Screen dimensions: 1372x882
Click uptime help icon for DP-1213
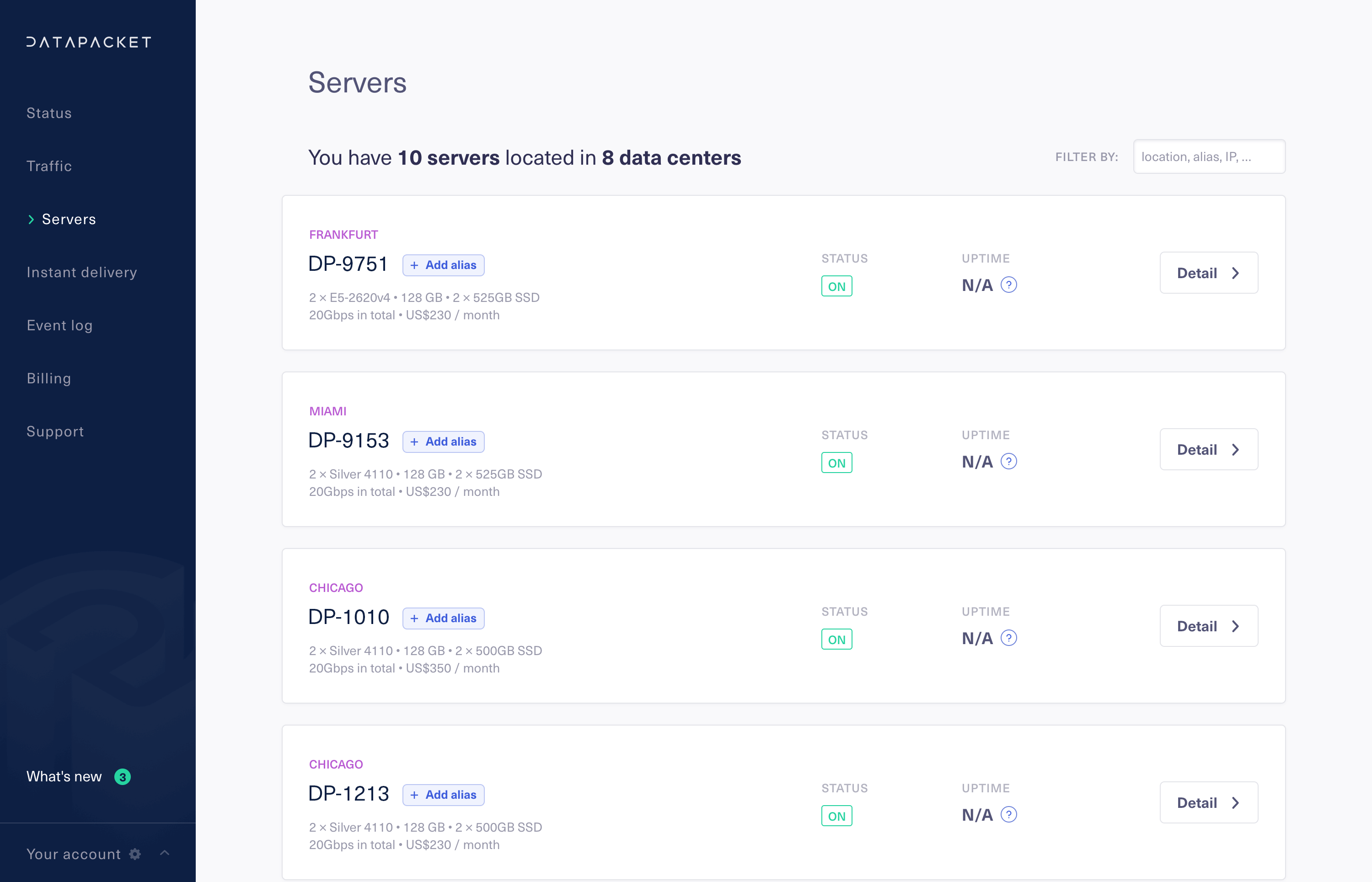(x=1008, y=814)
